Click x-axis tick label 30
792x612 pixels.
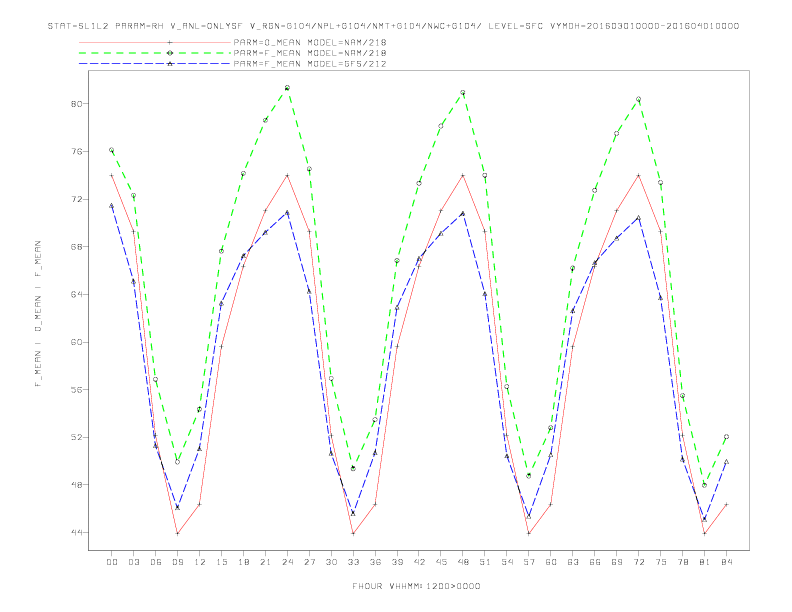click(x=331, y=562)
